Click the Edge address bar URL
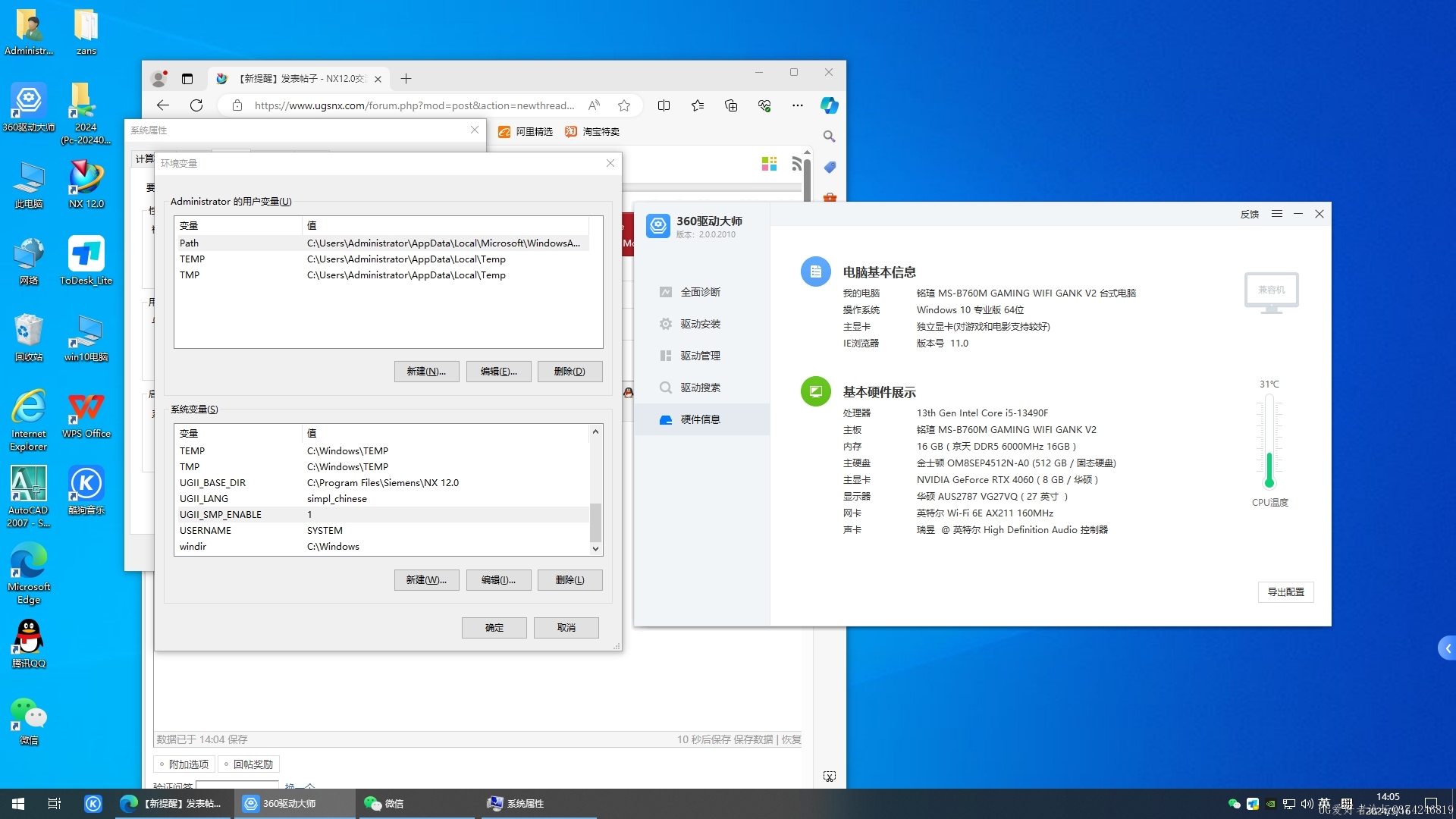This screenshot has width=1456, height=819. coord(414,105)
